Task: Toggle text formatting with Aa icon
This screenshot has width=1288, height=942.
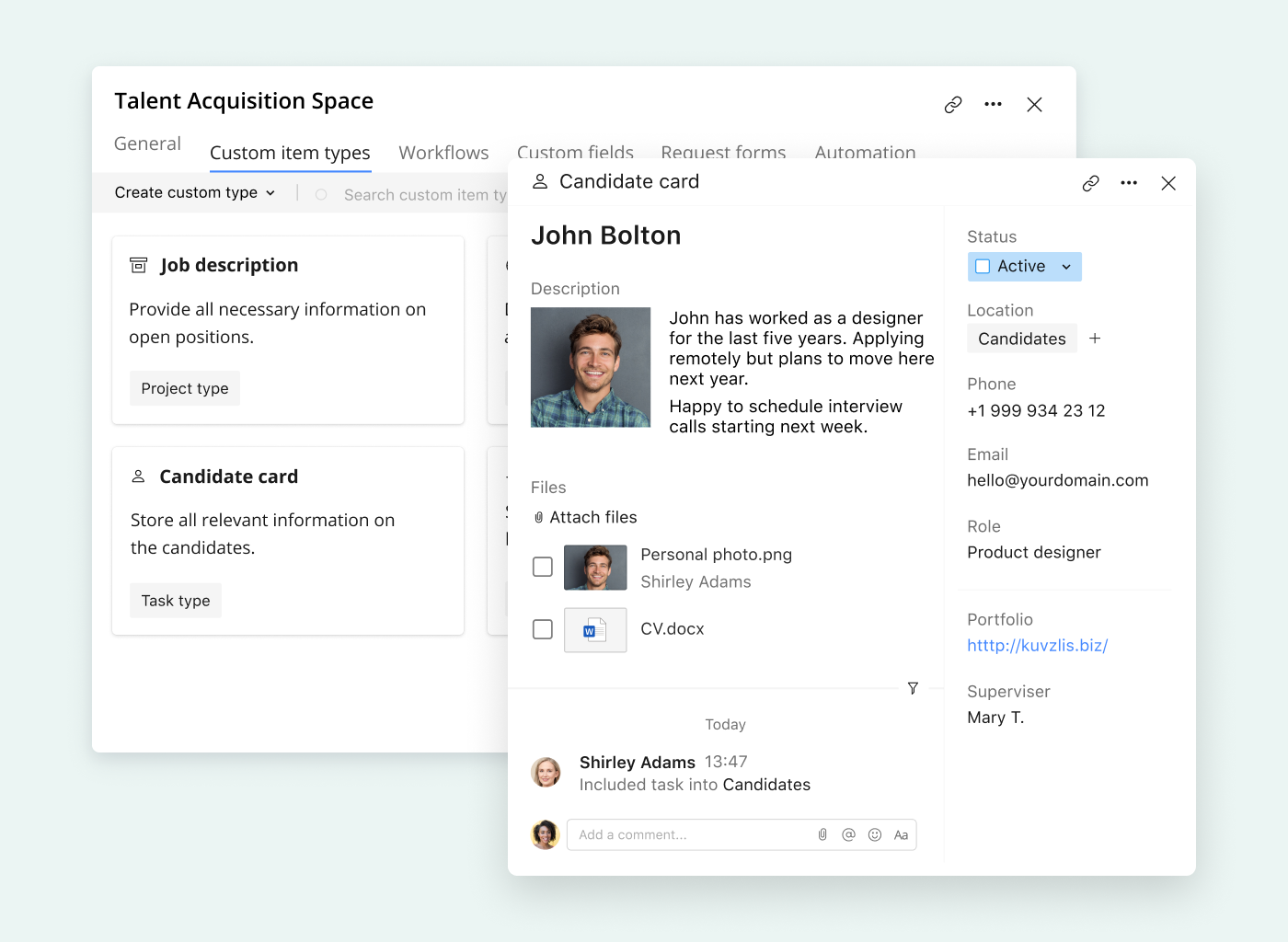Action: (x=901, y=835)
